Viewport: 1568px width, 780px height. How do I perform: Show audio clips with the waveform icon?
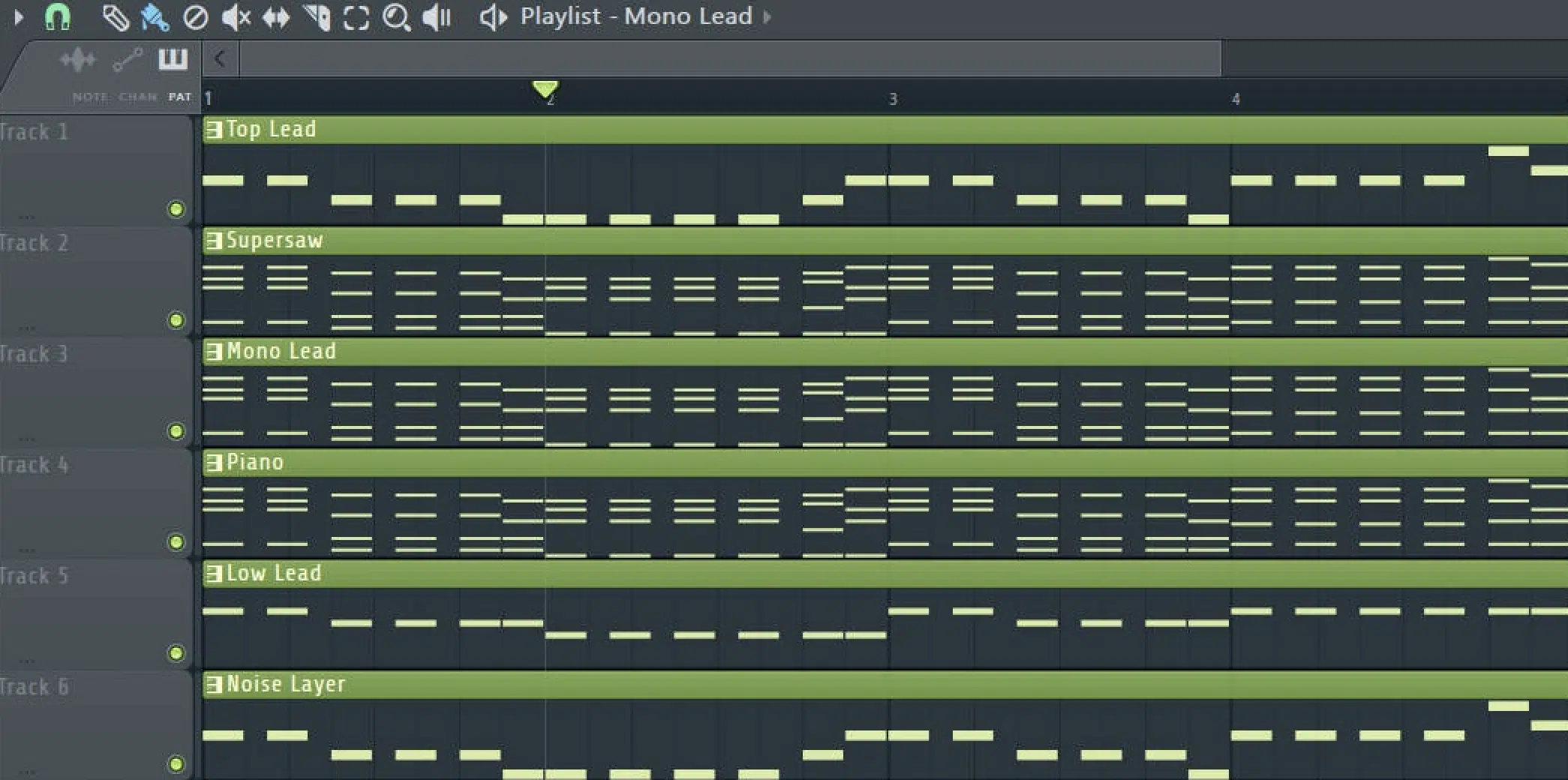(x=78, y=59)
